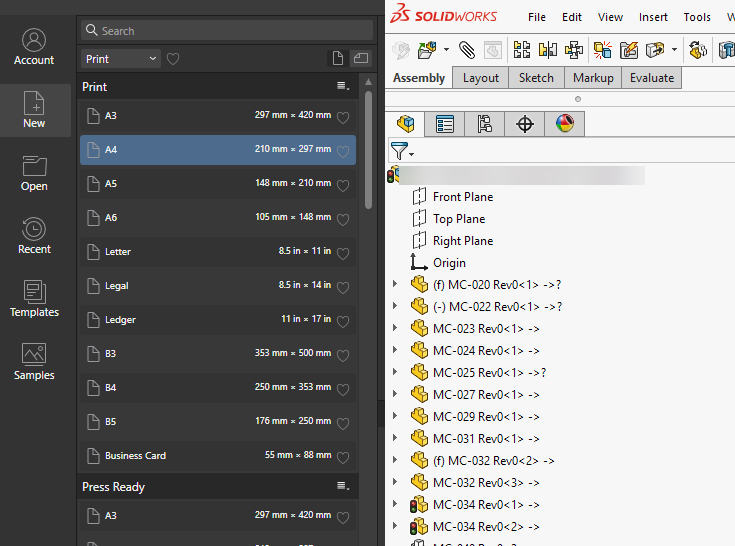The image size is (735, 546).
Task: Click the paperclip Mate toolbar icon
Action: click(467, 49)
